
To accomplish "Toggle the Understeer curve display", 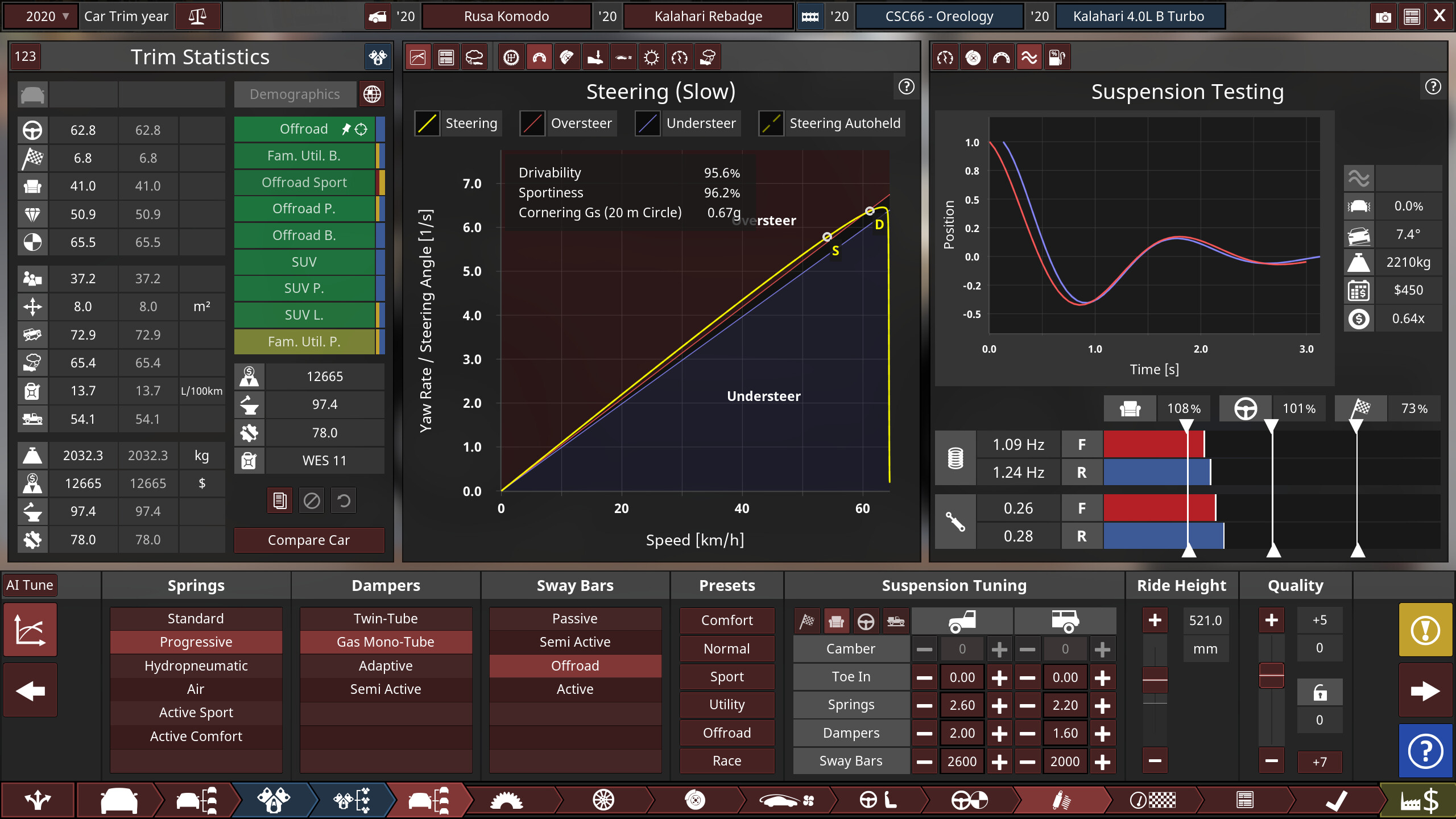I will click(686, 123).
